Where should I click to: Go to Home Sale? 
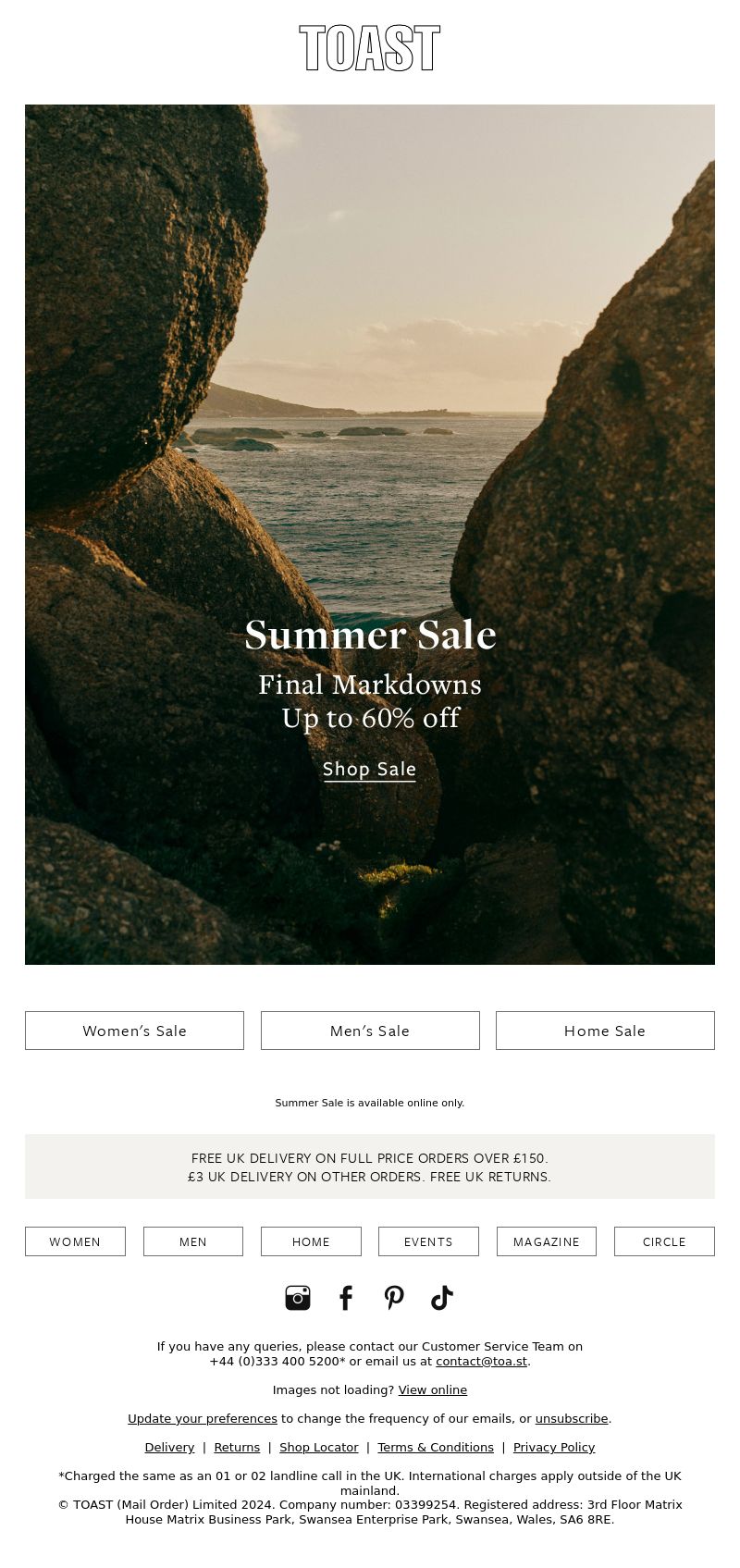pos(605,1031)
